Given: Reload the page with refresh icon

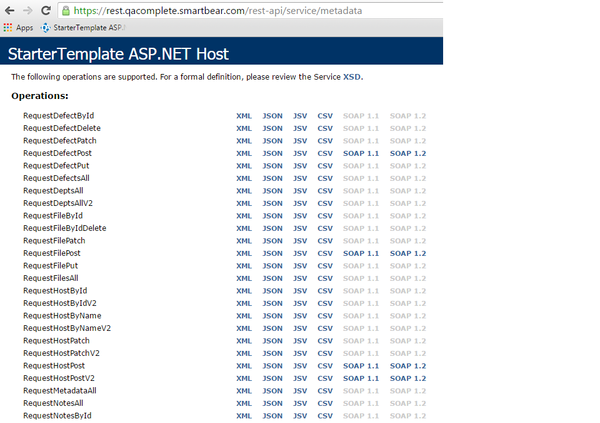Looking at the screenshot, I should click(46, 11).
